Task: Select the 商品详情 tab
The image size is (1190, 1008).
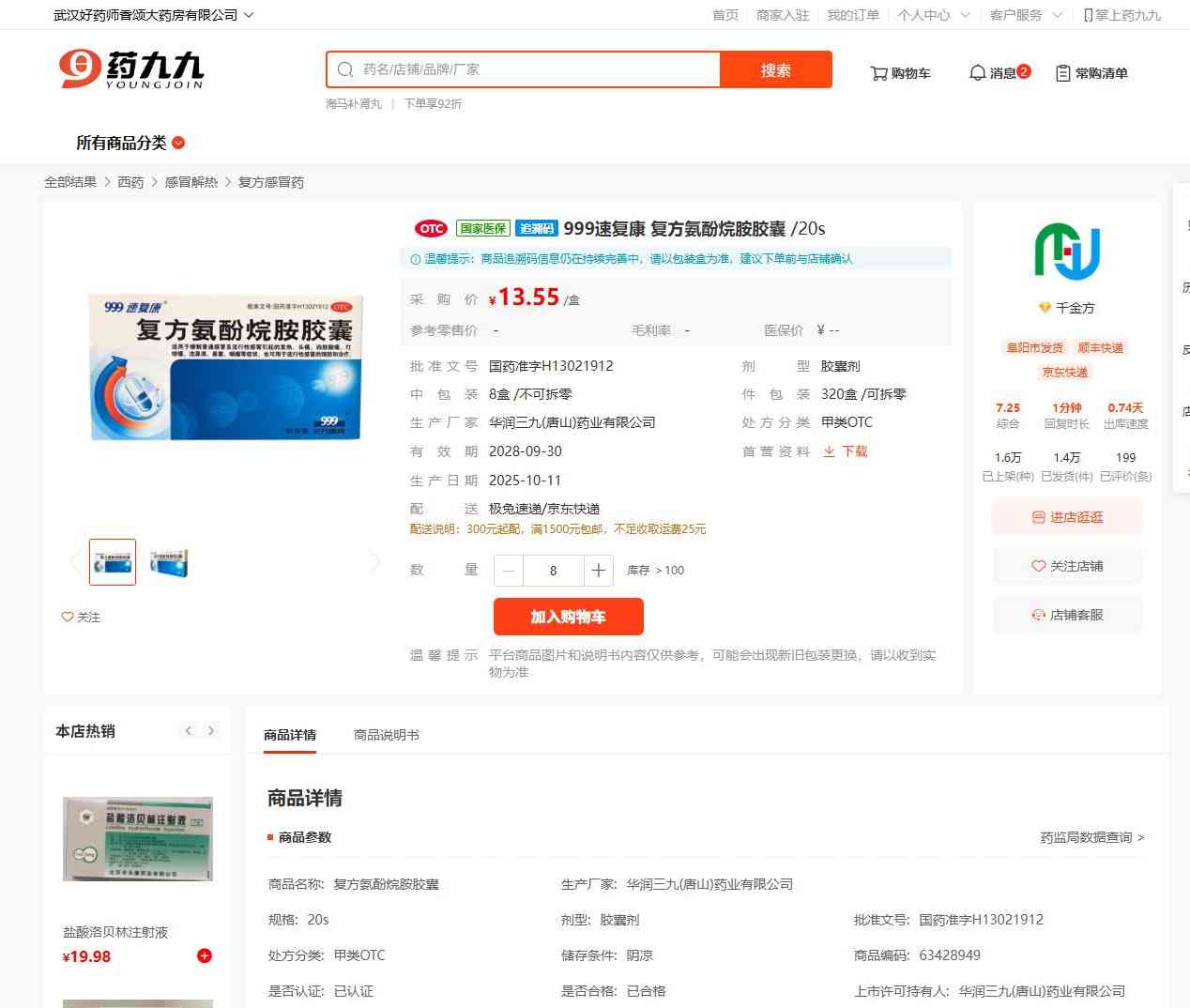Action: (x=290, y=735)
